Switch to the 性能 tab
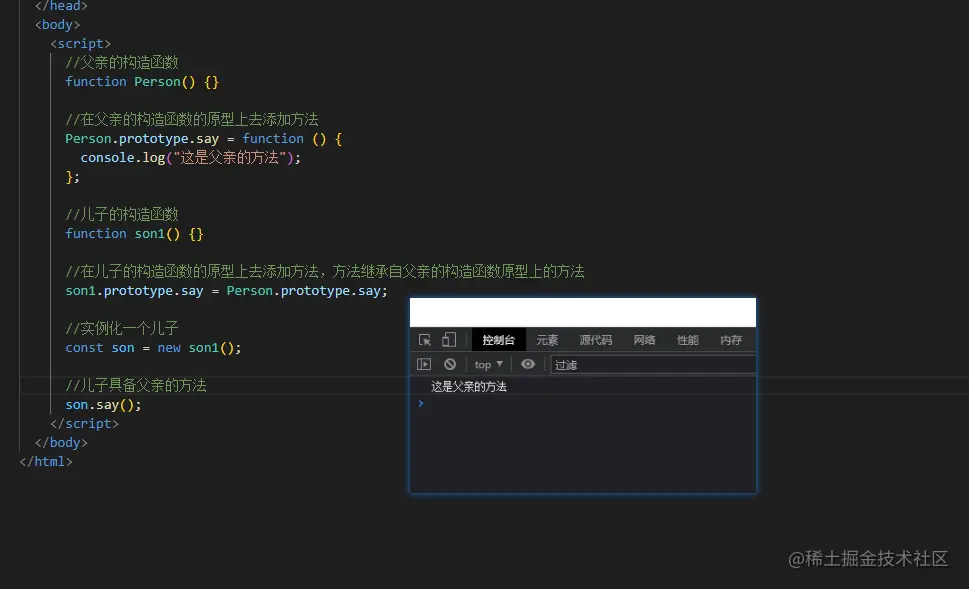This screenshot has width=969, height=589. [x=688, y=340]
